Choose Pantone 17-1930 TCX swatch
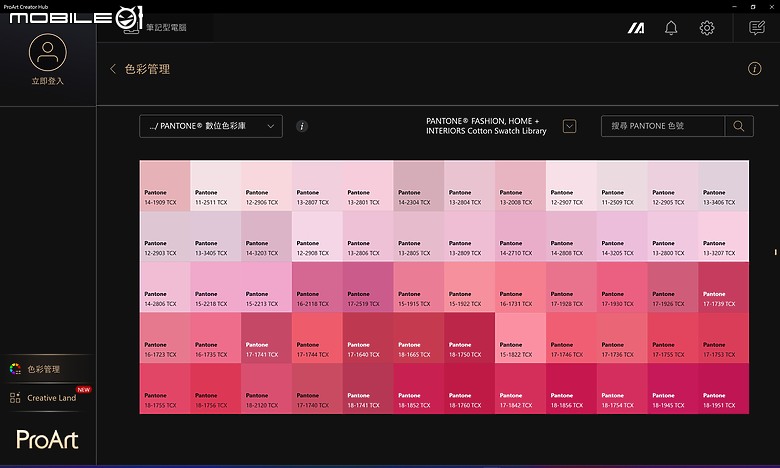The image size is (780, 468). click(x=622, y=287)
